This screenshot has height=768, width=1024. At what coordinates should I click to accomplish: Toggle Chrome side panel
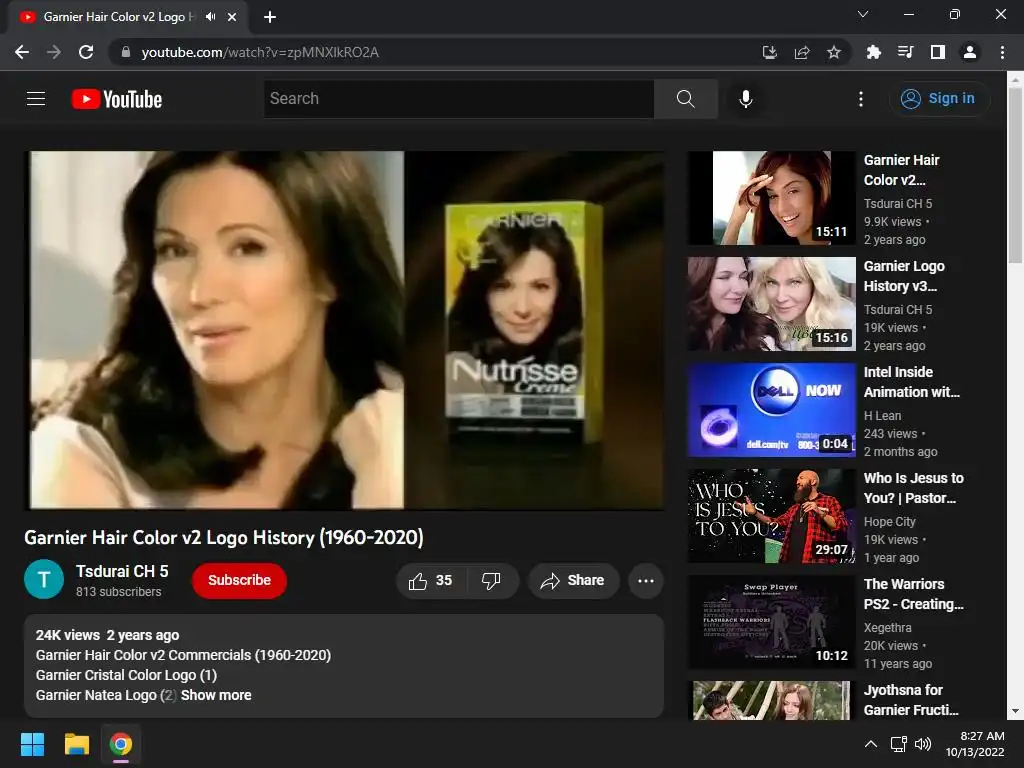click(937, 52)
